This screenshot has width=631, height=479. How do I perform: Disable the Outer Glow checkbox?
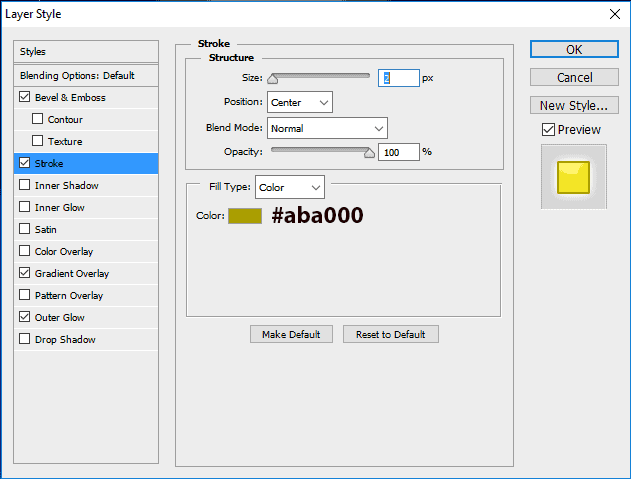25,318
